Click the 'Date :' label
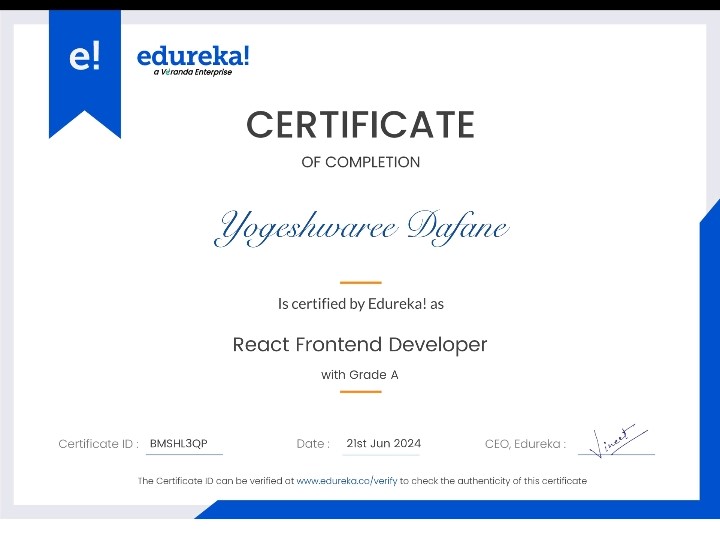This screenshot has width=720, height=557. [x=313, y=444]
